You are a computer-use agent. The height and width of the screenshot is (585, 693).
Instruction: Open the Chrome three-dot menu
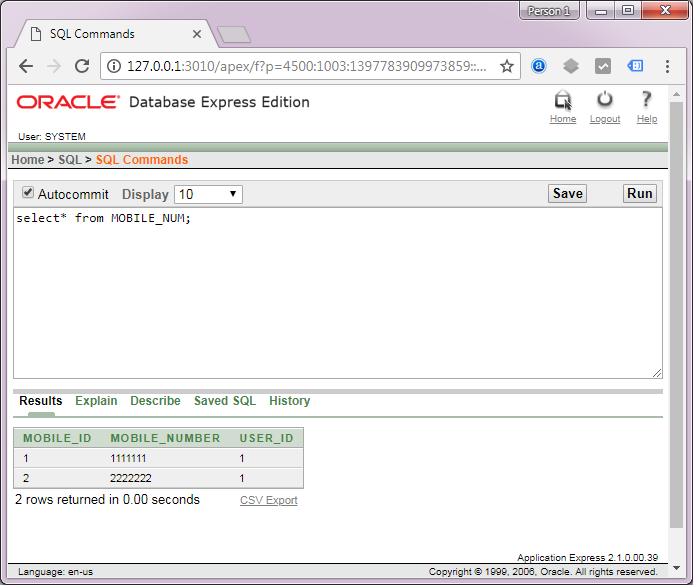(x=667, y=66)
